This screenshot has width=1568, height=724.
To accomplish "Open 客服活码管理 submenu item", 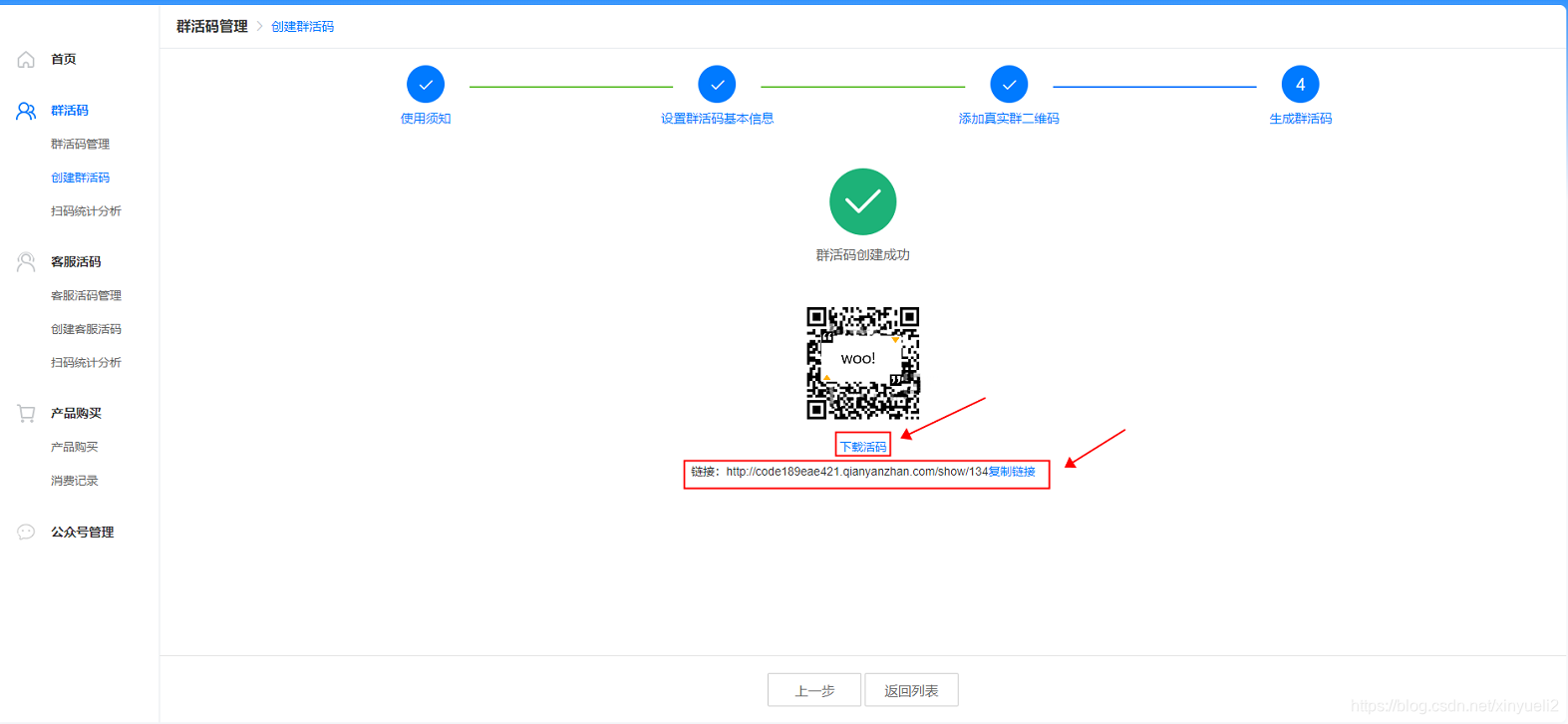I will (86, 296).
